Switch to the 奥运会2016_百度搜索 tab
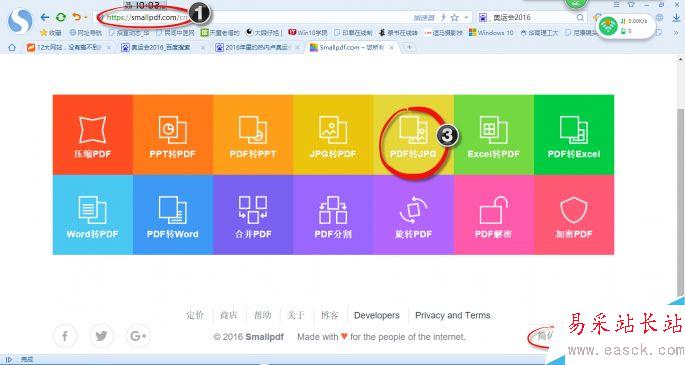The image size is (685, 365). point(163,47)
